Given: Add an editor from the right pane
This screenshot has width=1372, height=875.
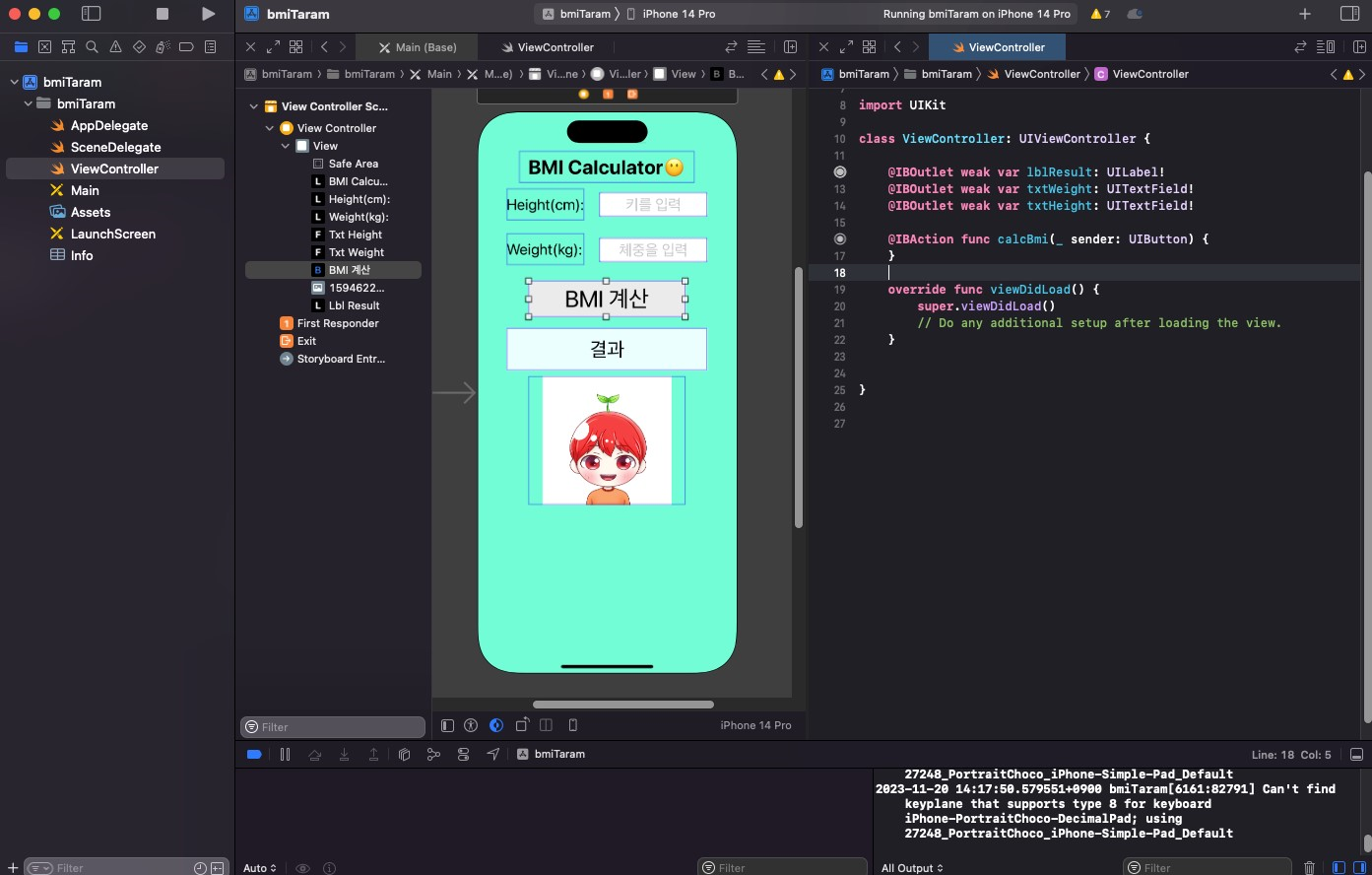Looking at the screenshot, I should tap(1359, 46).
